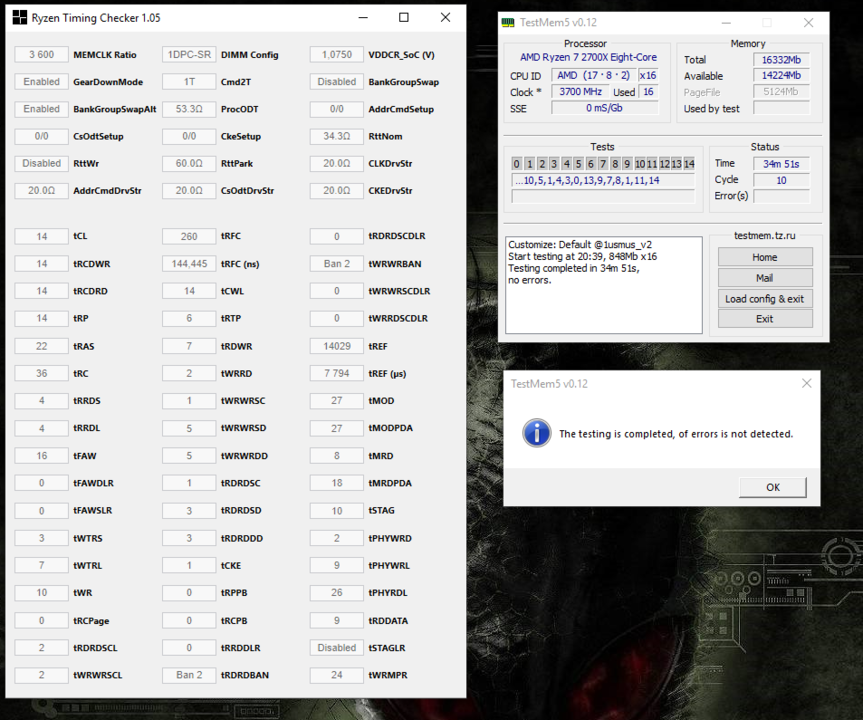
Task: Click the tWRMPR value 24
Action: (337, 675)
